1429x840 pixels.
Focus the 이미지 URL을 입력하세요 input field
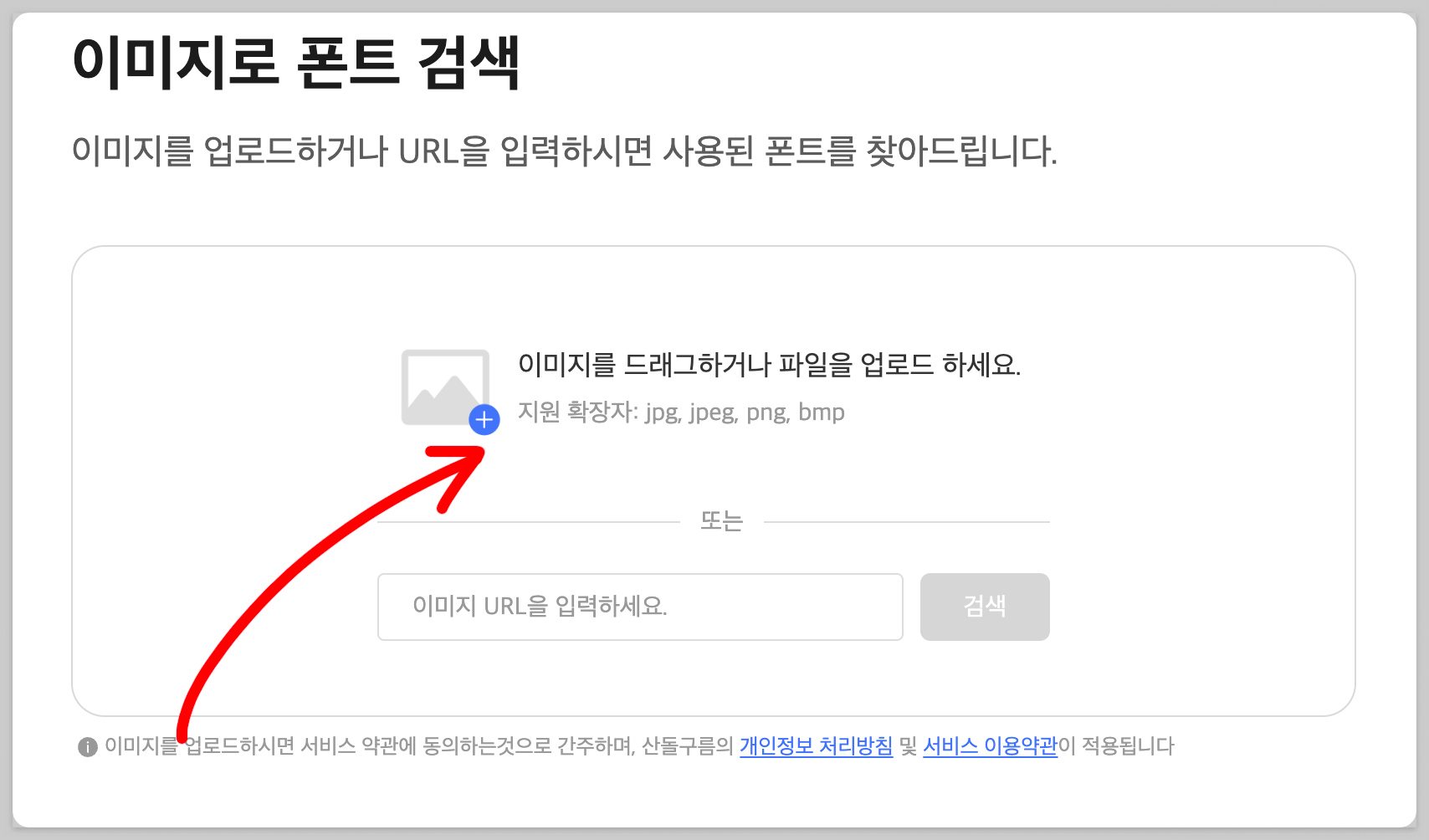click(x=640, y=607)
